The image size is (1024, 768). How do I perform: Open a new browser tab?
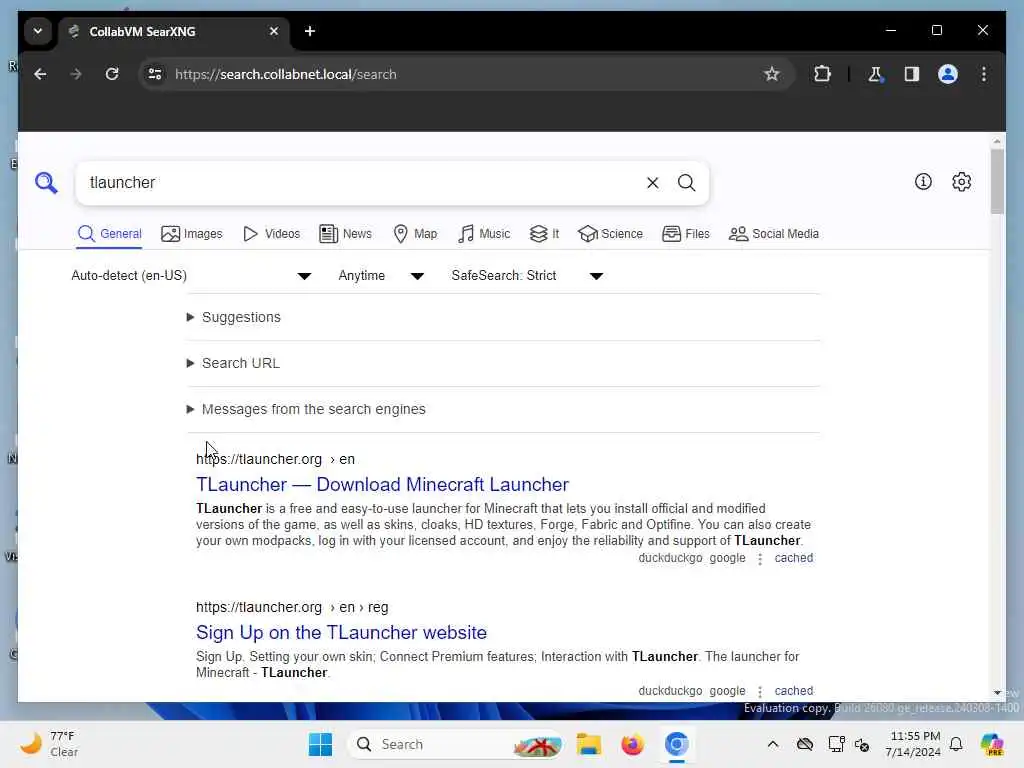click(x=310, y=31)
